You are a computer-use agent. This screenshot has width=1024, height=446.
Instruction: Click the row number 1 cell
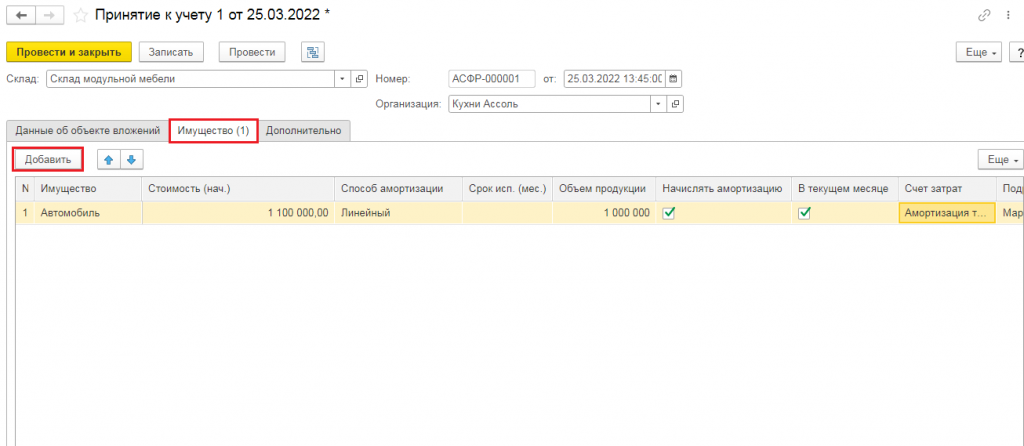25,213
